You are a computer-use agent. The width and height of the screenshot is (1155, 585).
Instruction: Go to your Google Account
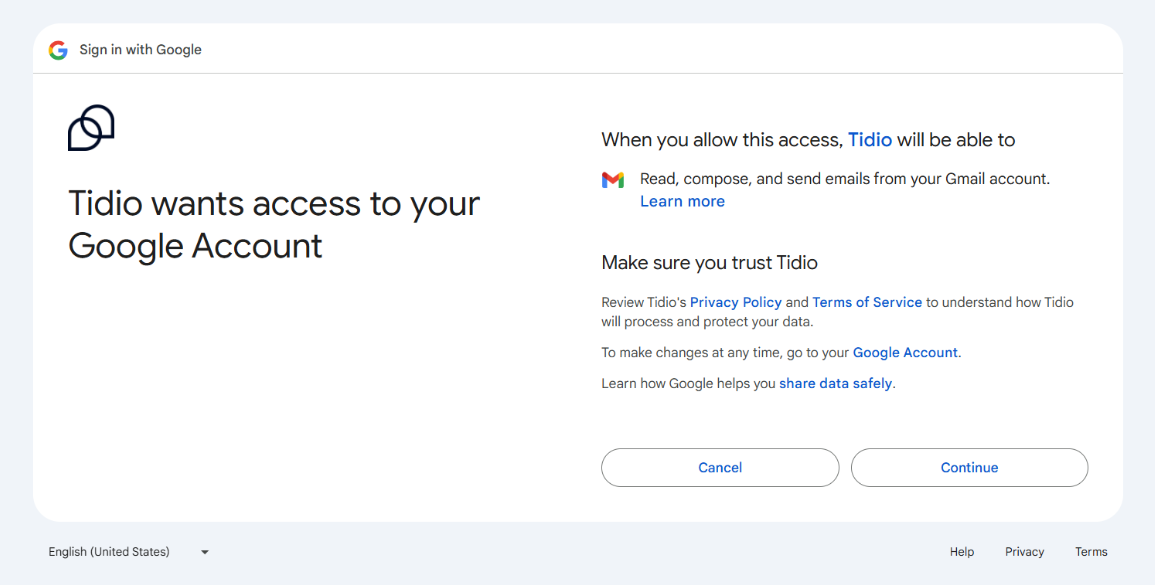(904, 352)
